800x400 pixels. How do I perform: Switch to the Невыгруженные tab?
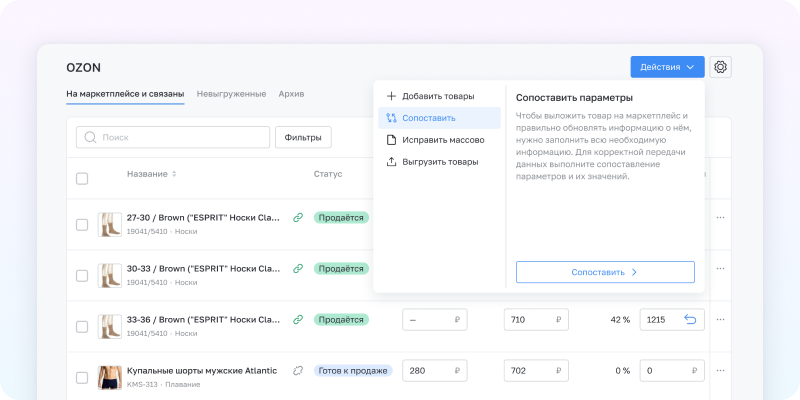231,94
